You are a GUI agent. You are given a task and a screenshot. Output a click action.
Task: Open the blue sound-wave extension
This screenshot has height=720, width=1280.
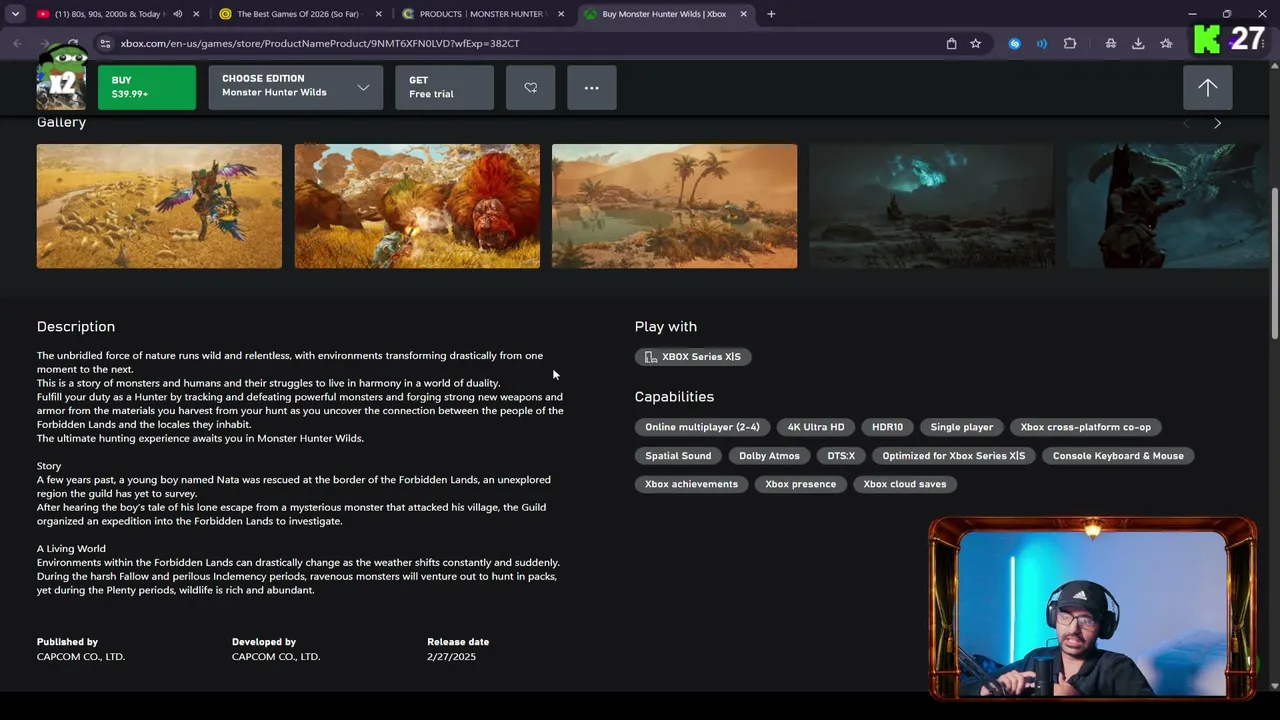click(x=1042, y=43)
